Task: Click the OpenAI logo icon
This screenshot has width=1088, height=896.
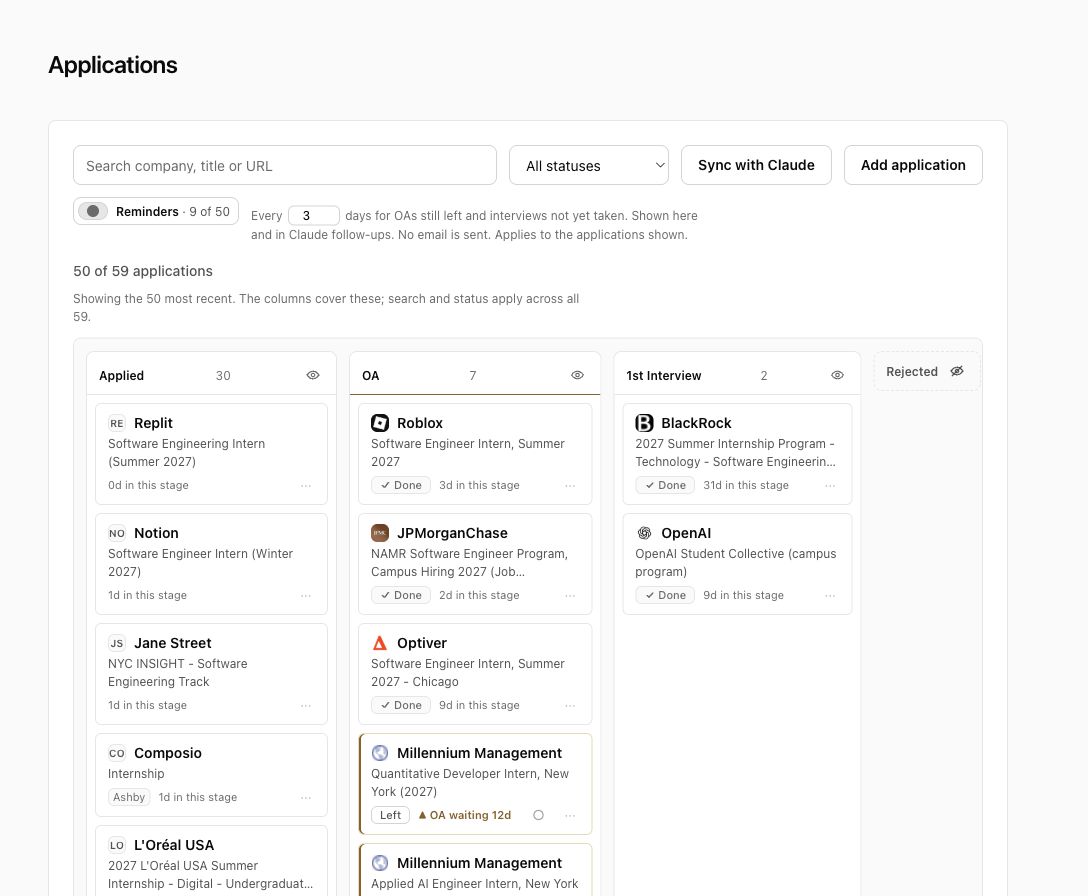Action: click(644, 533)
